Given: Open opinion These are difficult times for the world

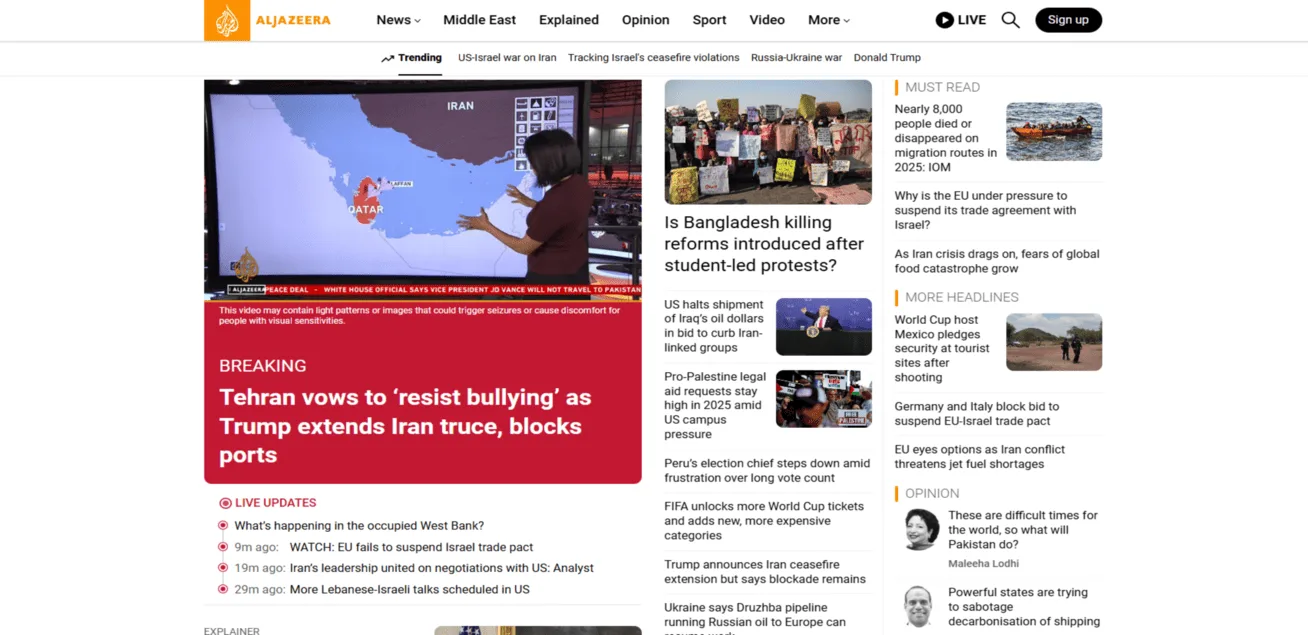Looking at the screenshot, I should [x=1023, y=530].
